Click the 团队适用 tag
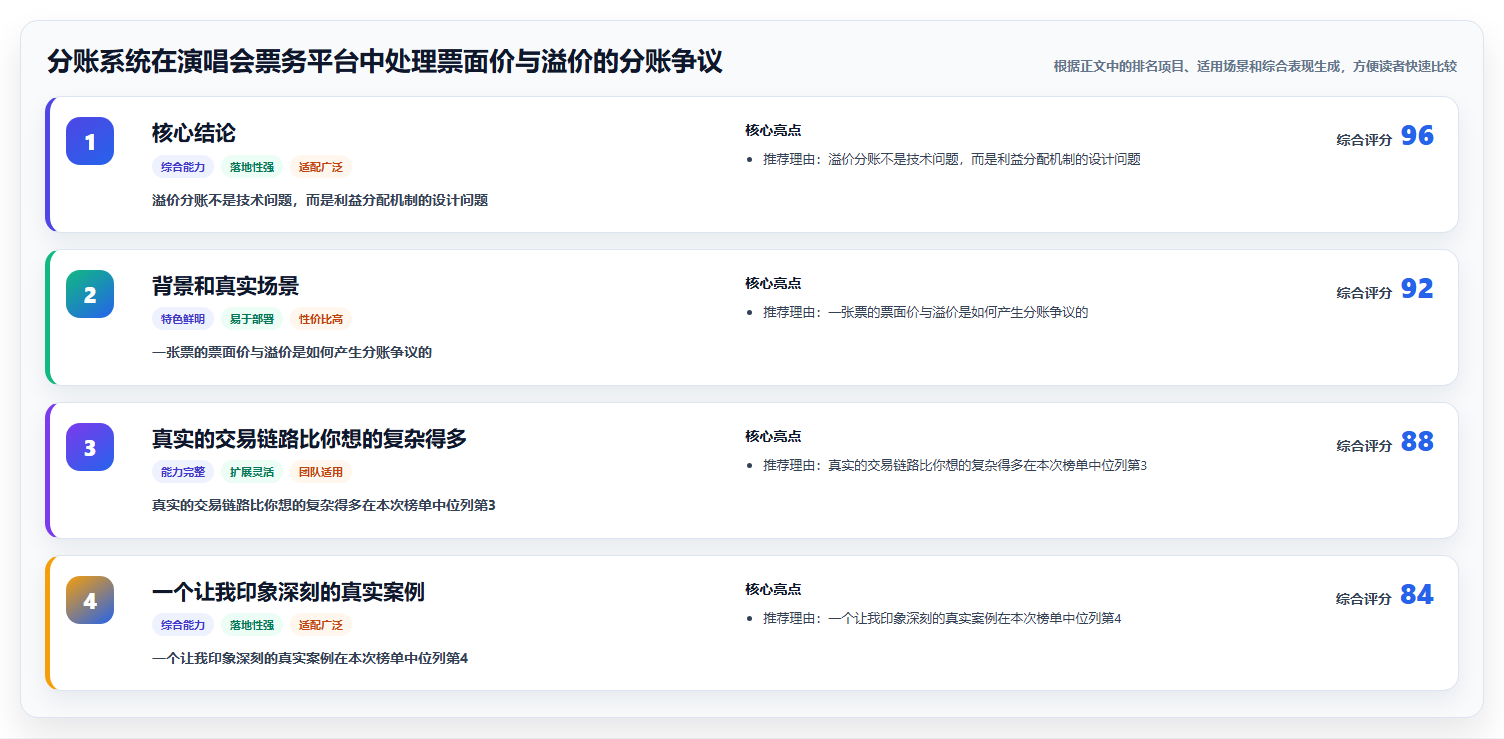This screenshot has height=739, width=1504. [321, 473]
